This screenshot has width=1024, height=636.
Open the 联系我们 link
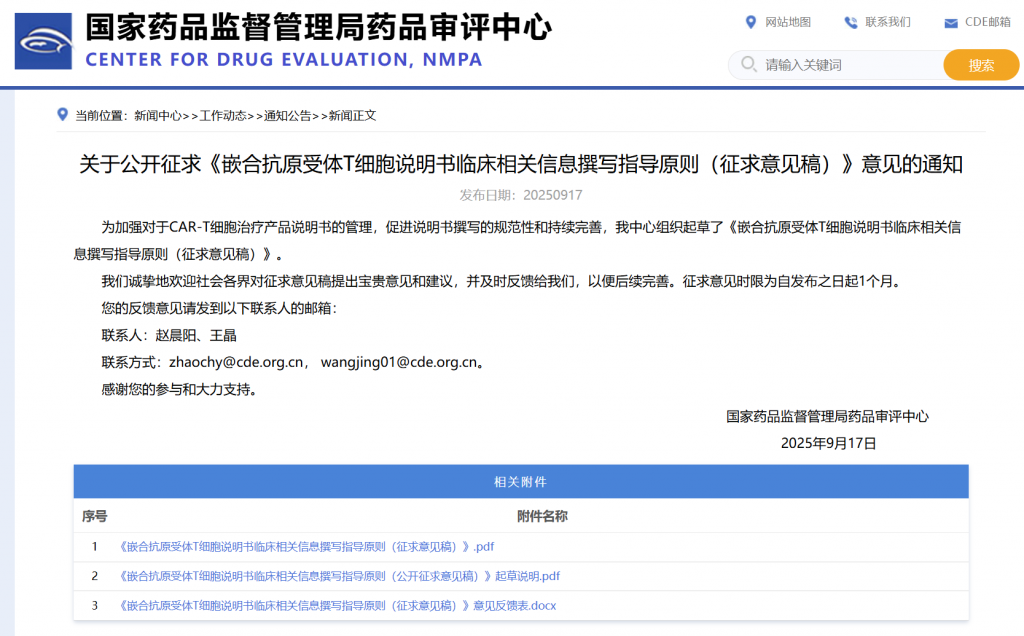(x=888, y=22)
